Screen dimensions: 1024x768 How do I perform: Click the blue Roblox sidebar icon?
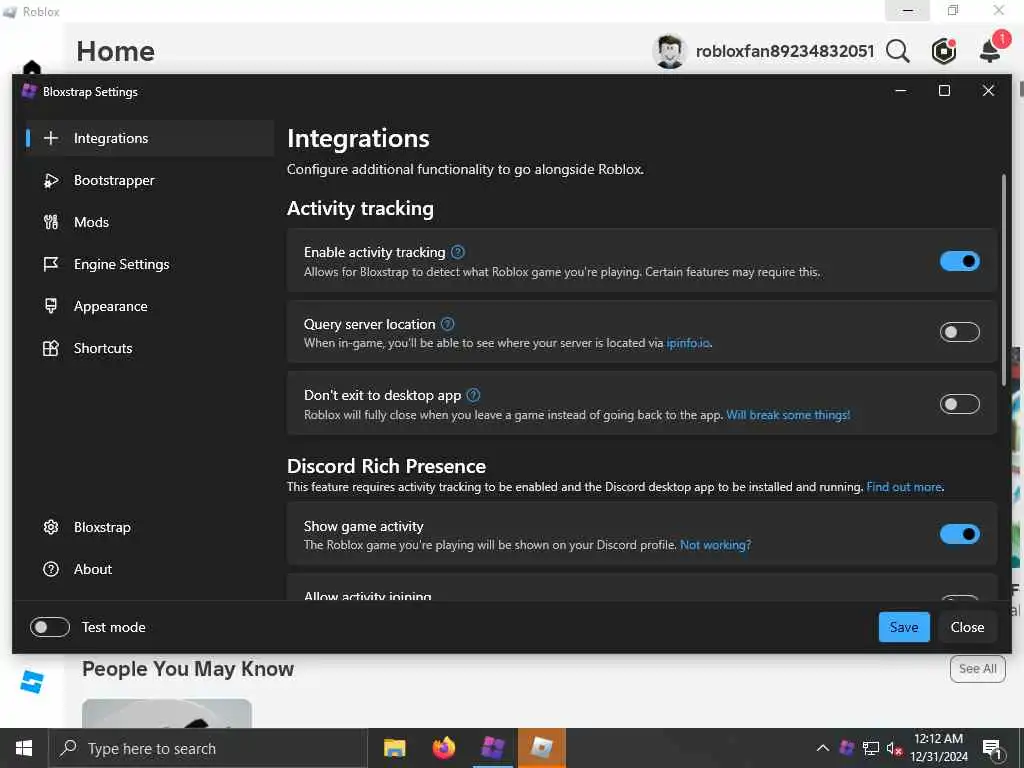(31, 682)
